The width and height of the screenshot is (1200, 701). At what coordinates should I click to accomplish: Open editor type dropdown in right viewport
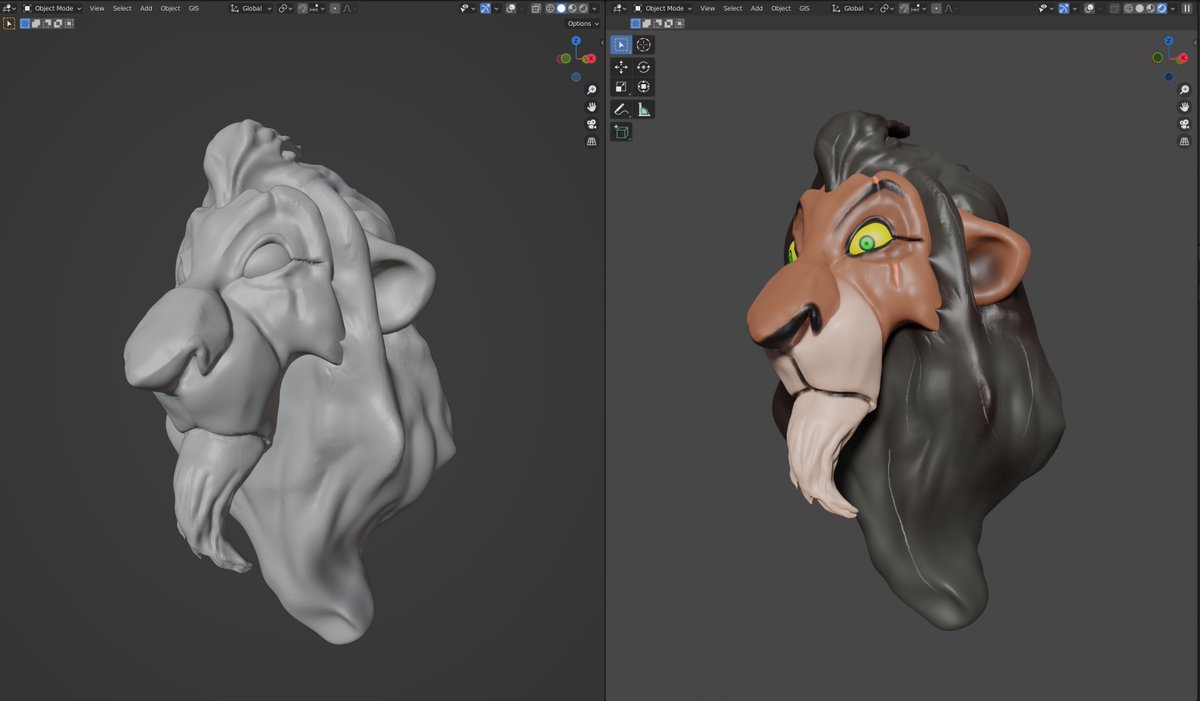point(620,8)
